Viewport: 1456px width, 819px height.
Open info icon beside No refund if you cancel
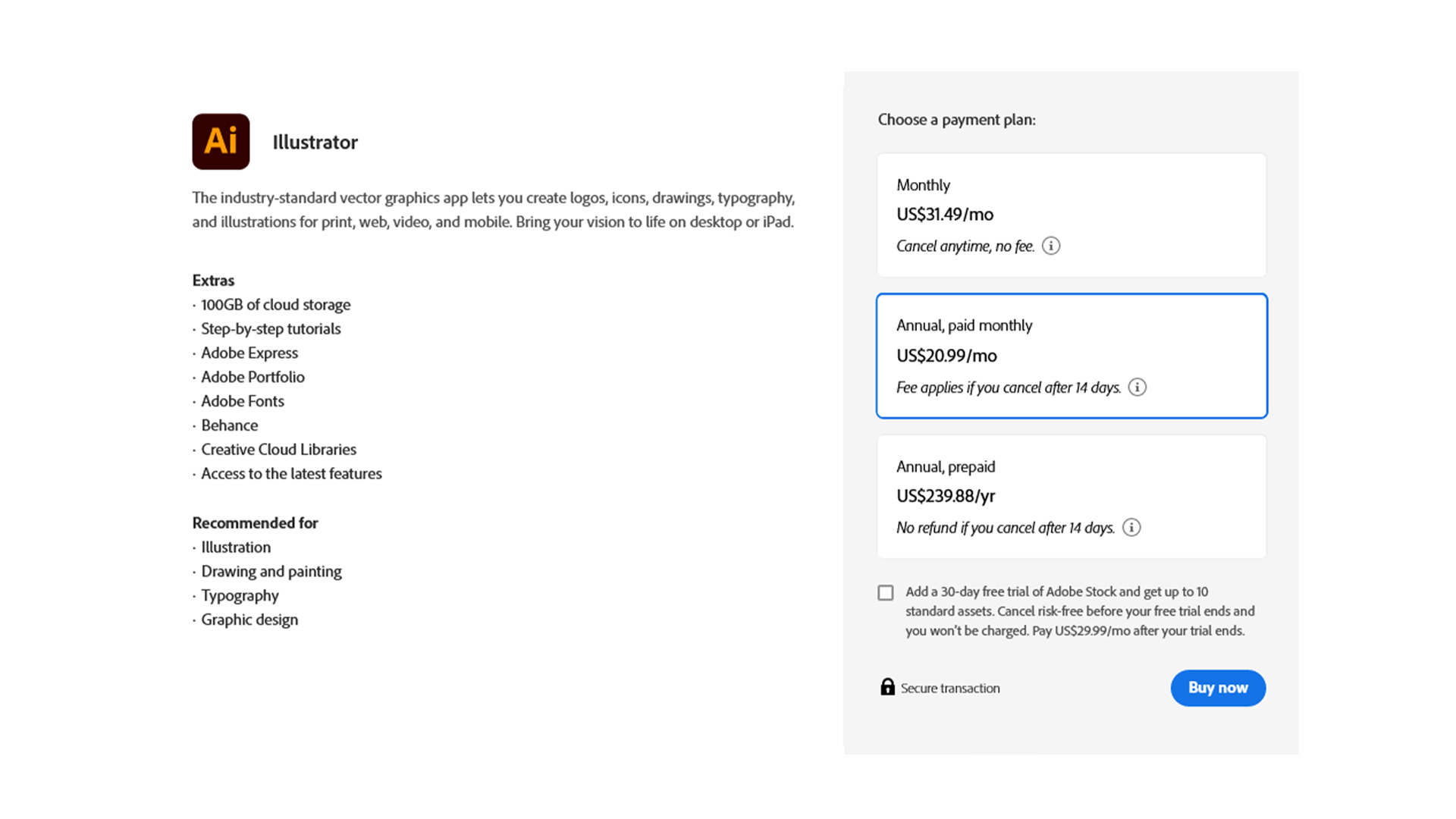click(x=1131, y=528)
